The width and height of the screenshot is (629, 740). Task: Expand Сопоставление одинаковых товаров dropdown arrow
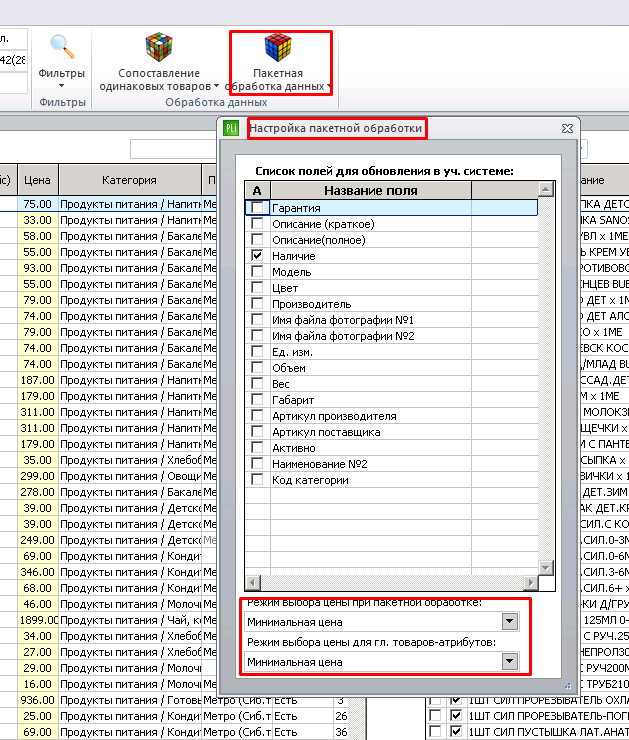point(216,86)
